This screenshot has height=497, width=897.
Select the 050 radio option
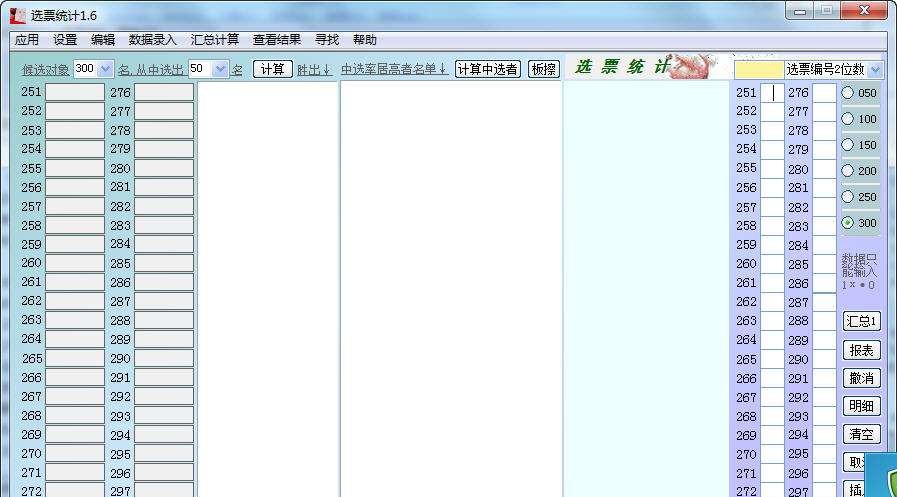(848, 93)
